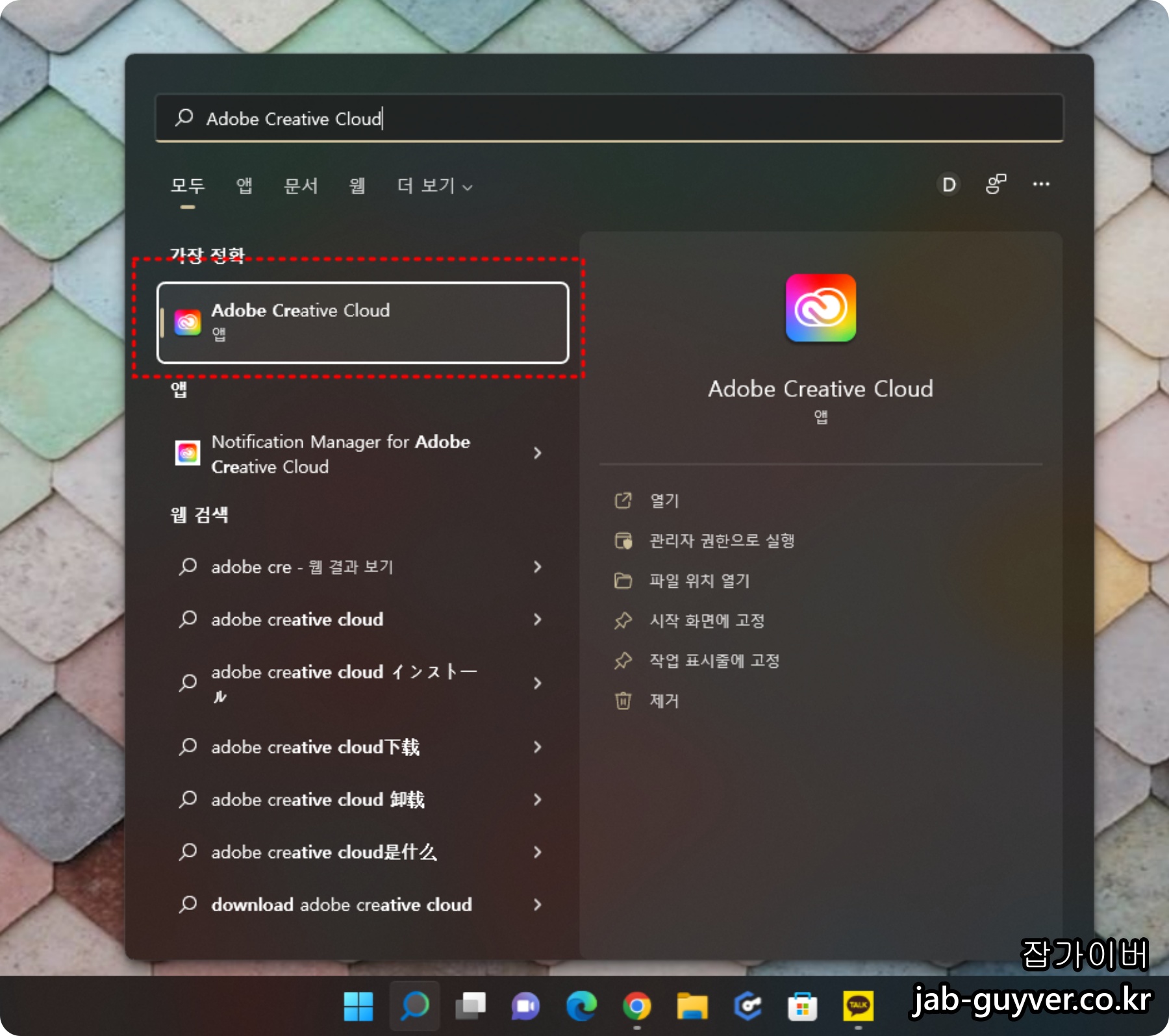Click the 열기 open icon
The width and height of the screenshot is (1169, 1036).
click(623, 501)
